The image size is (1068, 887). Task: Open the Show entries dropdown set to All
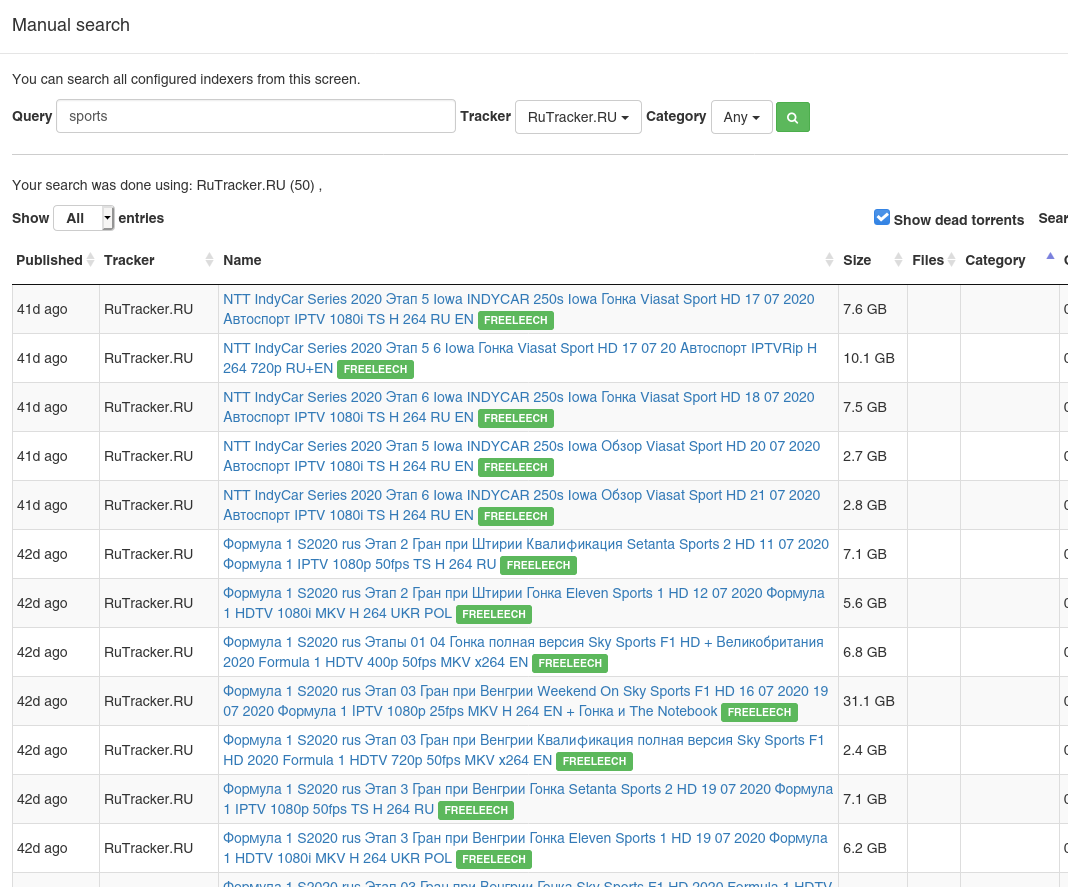coord(83,218)
